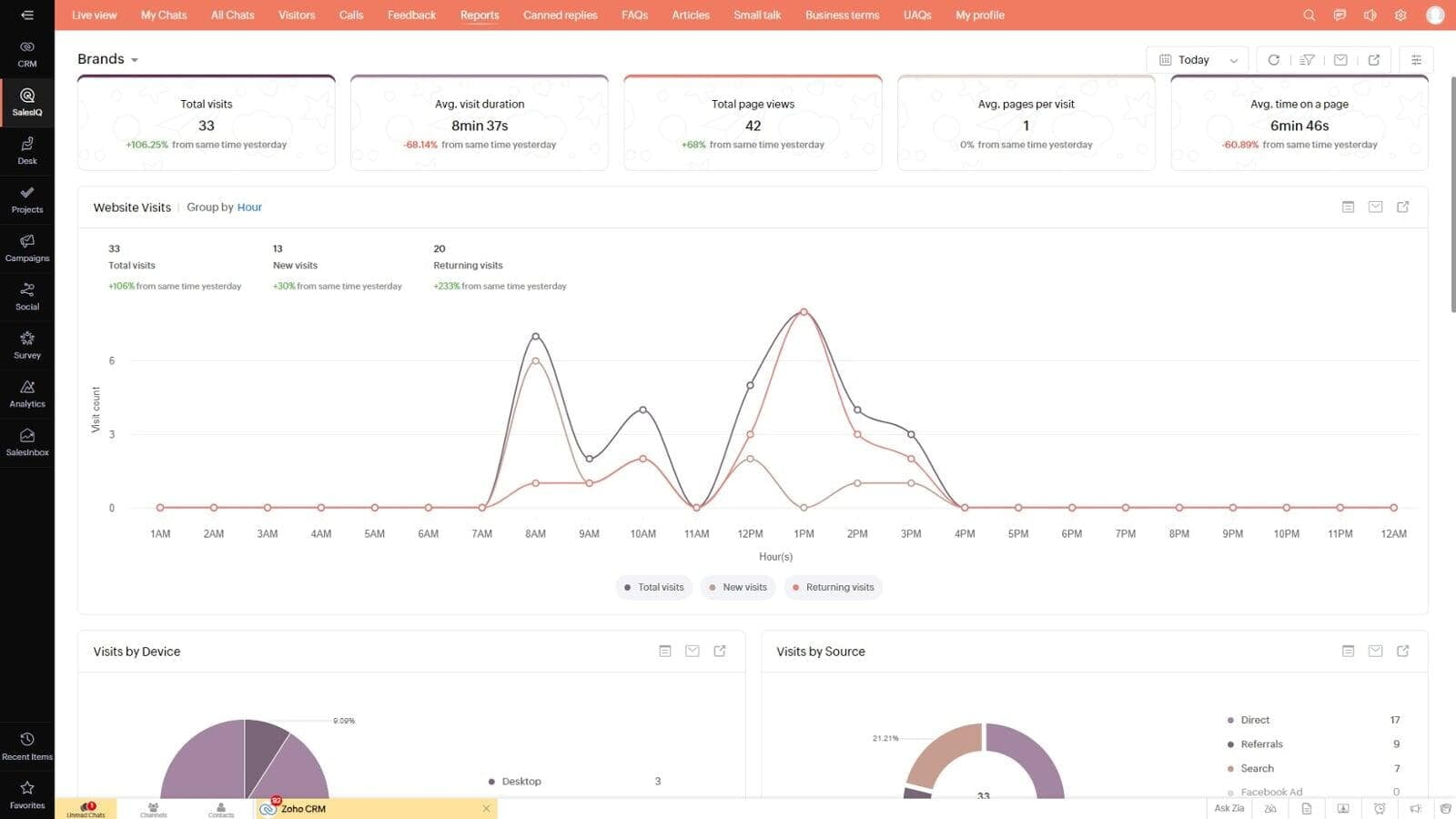
Task: Open the Articles tab
Action: [x=691, y=15]
